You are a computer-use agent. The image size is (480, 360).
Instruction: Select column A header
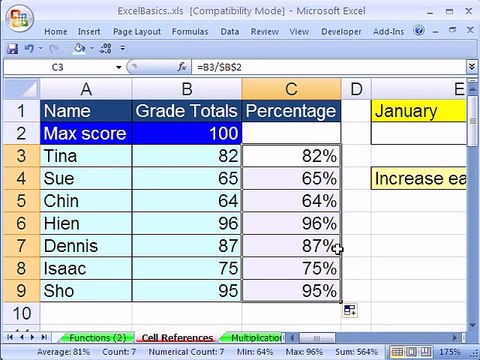pos(86,89)
